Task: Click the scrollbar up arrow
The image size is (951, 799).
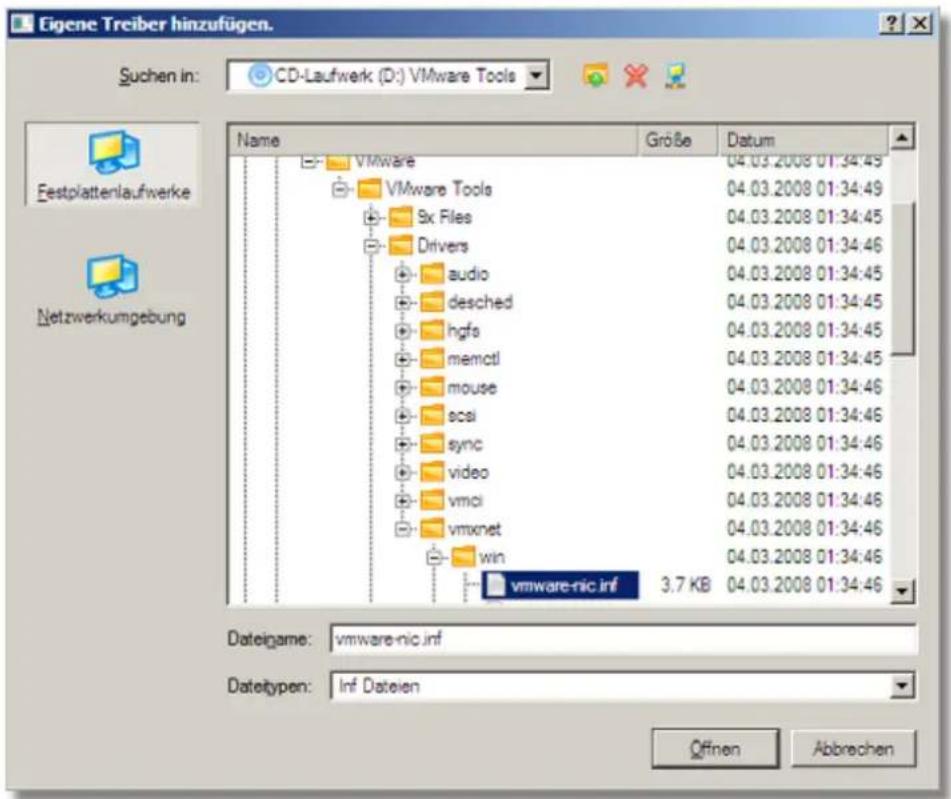Action: pos(902,139)
